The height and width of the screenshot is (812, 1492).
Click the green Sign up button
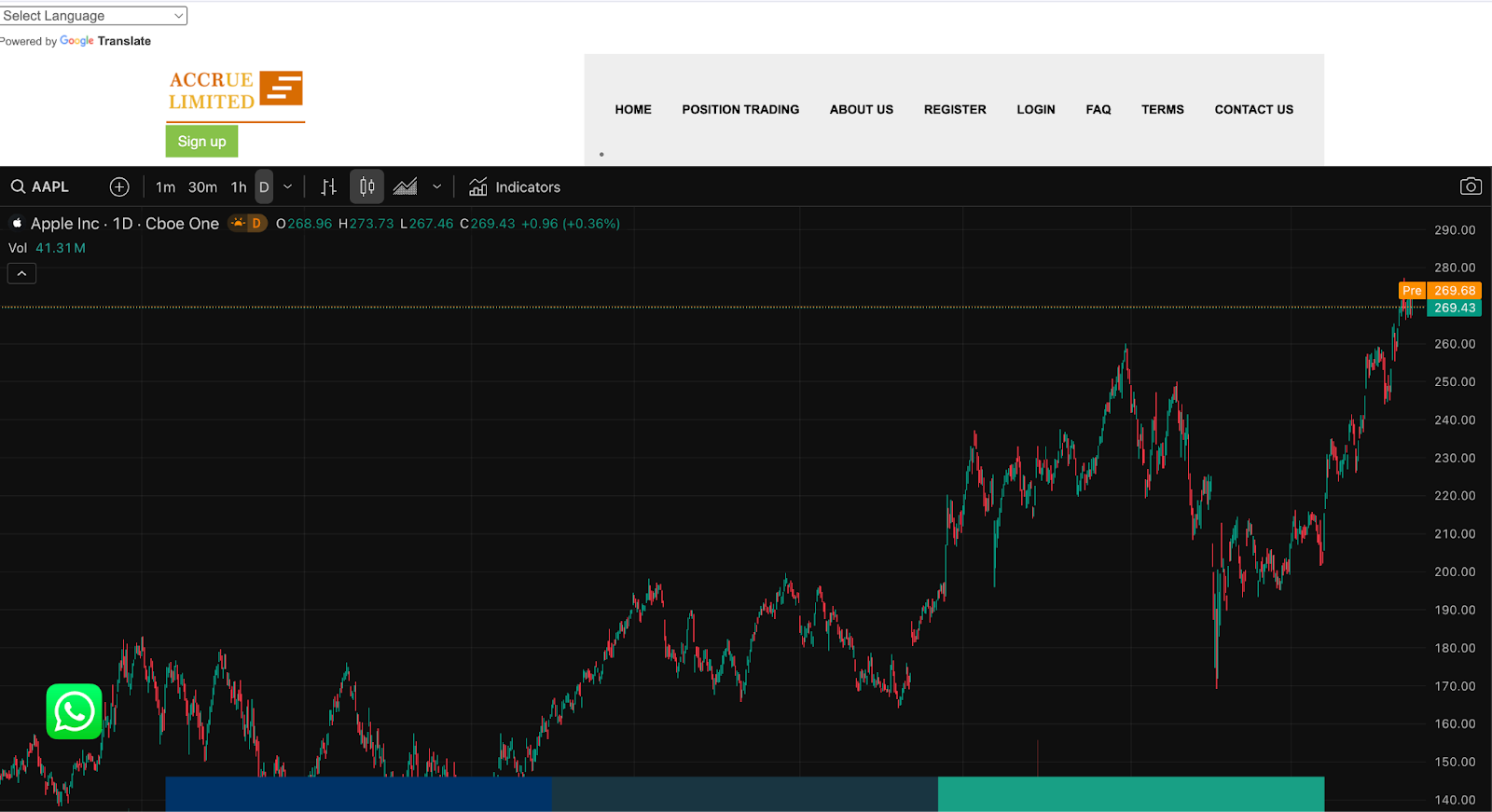click(201, 142)
